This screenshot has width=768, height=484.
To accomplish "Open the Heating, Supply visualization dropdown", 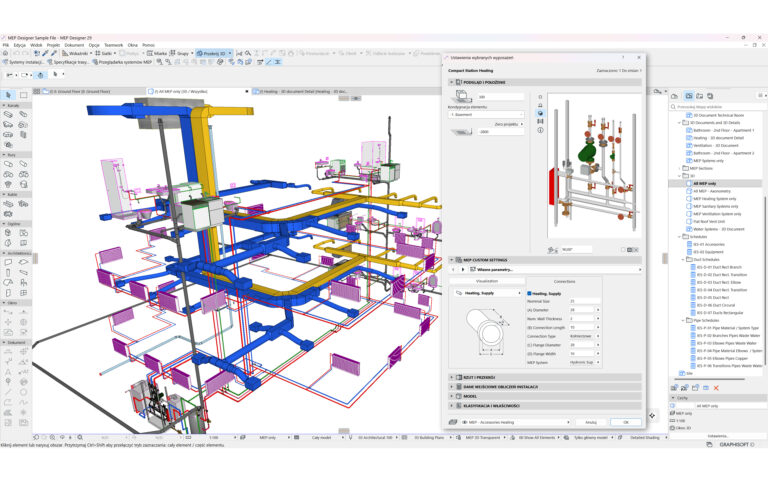I will coord(487,293).
